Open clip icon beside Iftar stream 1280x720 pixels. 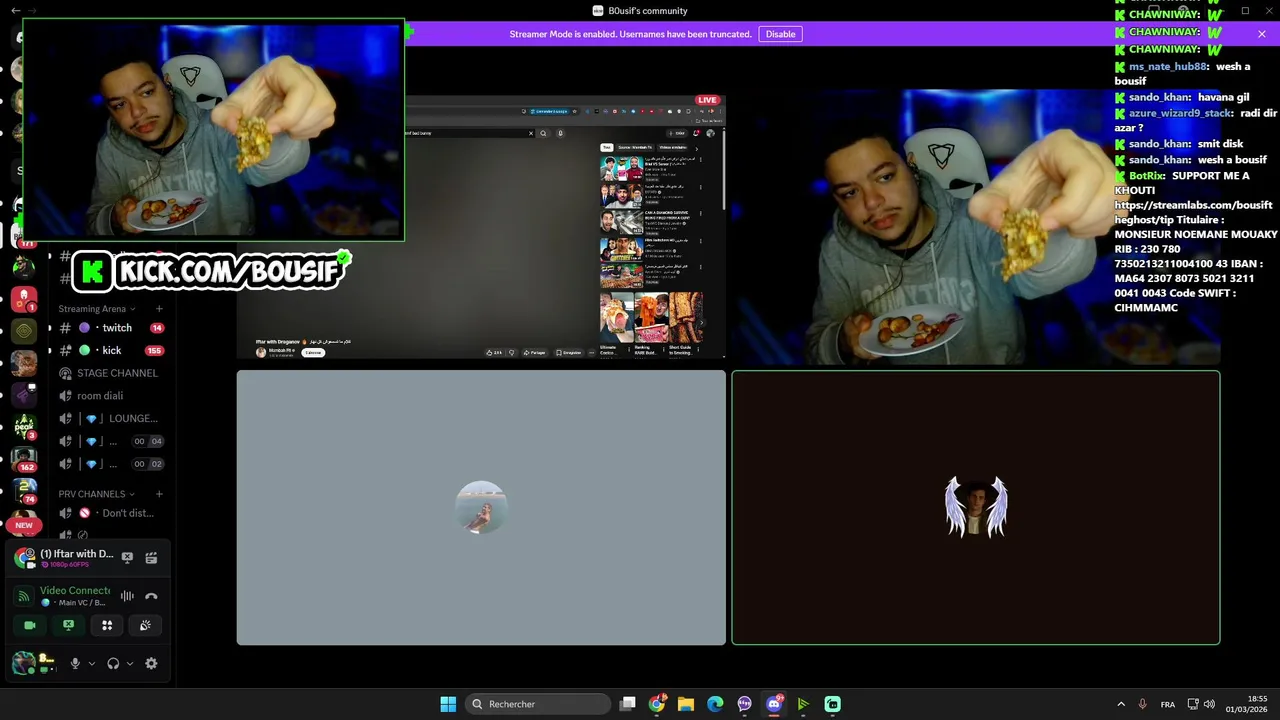click(x=151, y=558)
